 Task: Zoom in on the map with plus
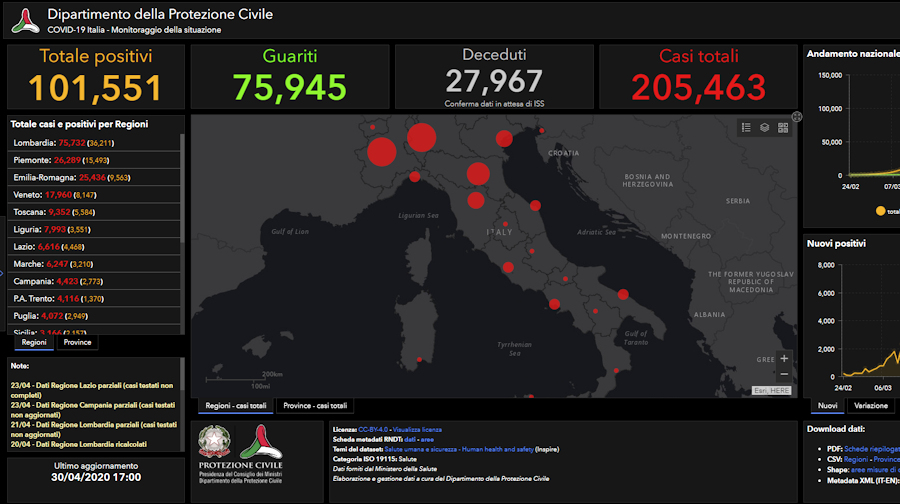pyautogui.click(x=784, y=359)
